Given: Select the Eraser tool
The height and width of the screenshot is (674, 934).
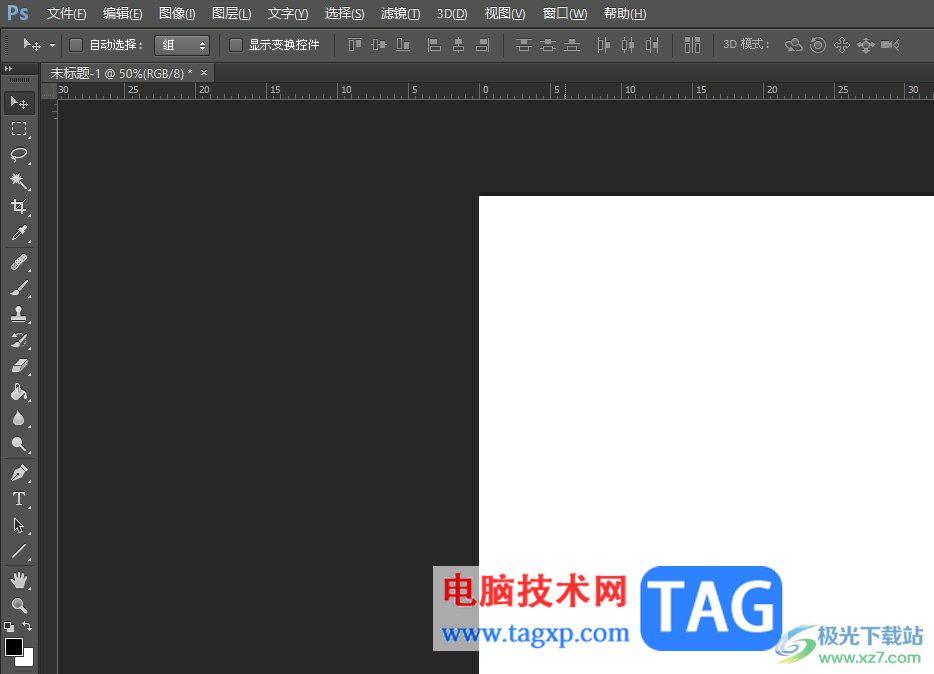Looking at the screenshot, I should [19, 366].
